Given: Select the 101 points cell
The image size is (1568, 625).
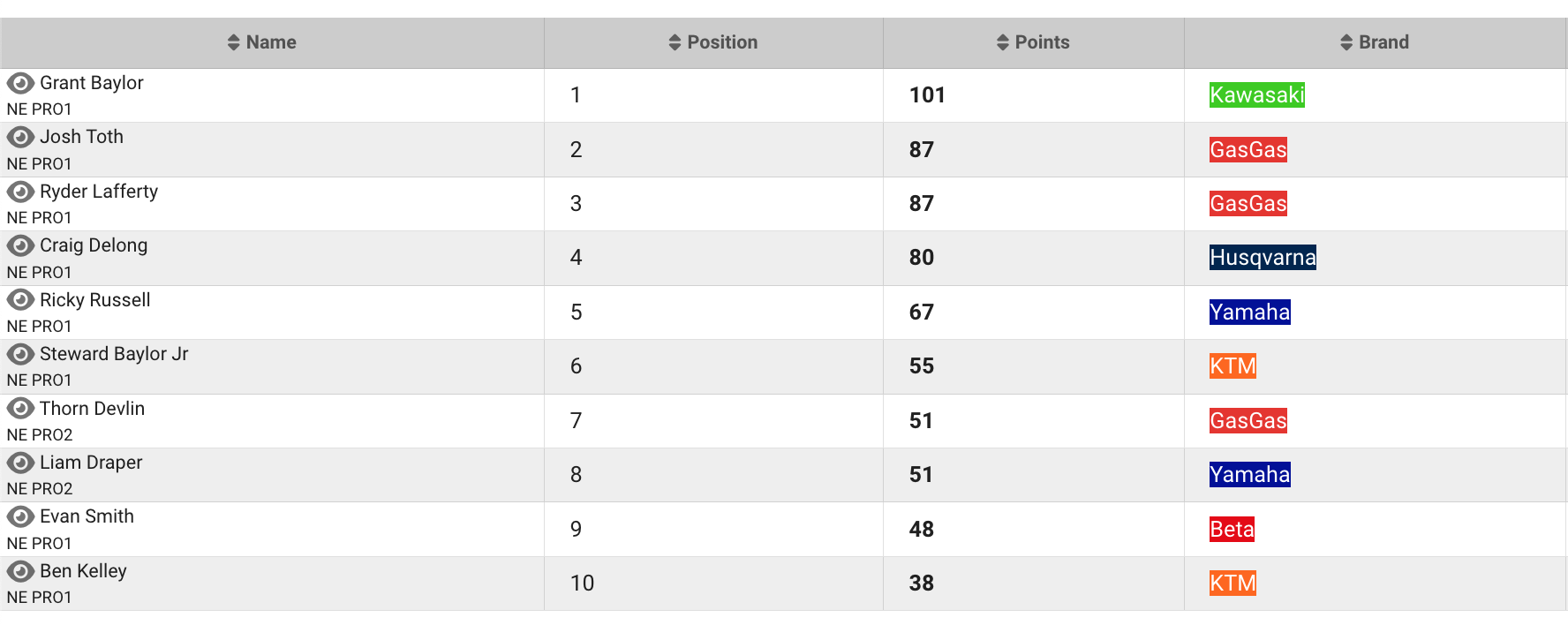Looking at the screenshot, I should (927, 95).
